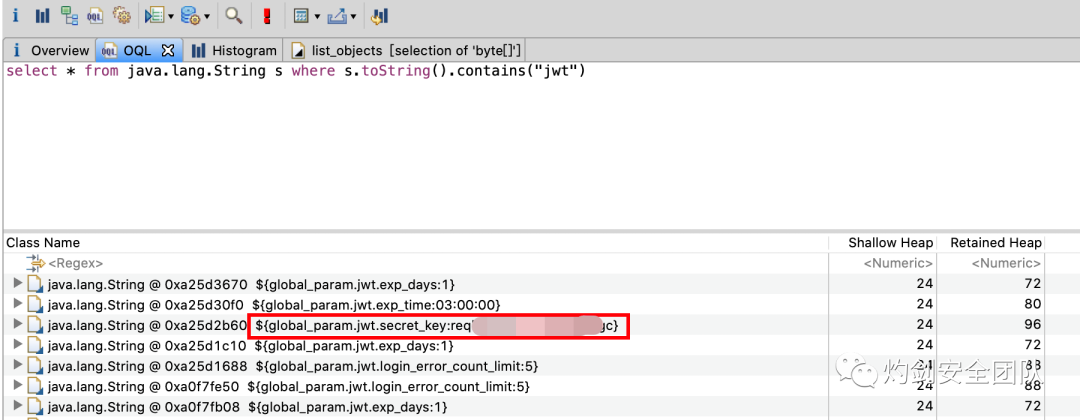Screen dimensions: 1080x420
Task: Click the object icon of row 0xa0f7fe50
Action: (x=35, y=386)
